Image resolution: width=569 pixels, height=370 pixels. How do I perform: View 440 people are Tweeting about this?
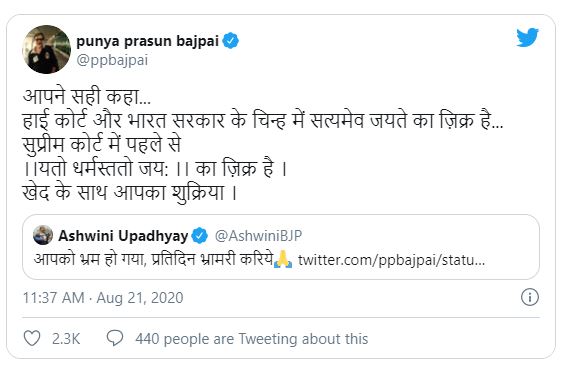click(x=251, y=339)
